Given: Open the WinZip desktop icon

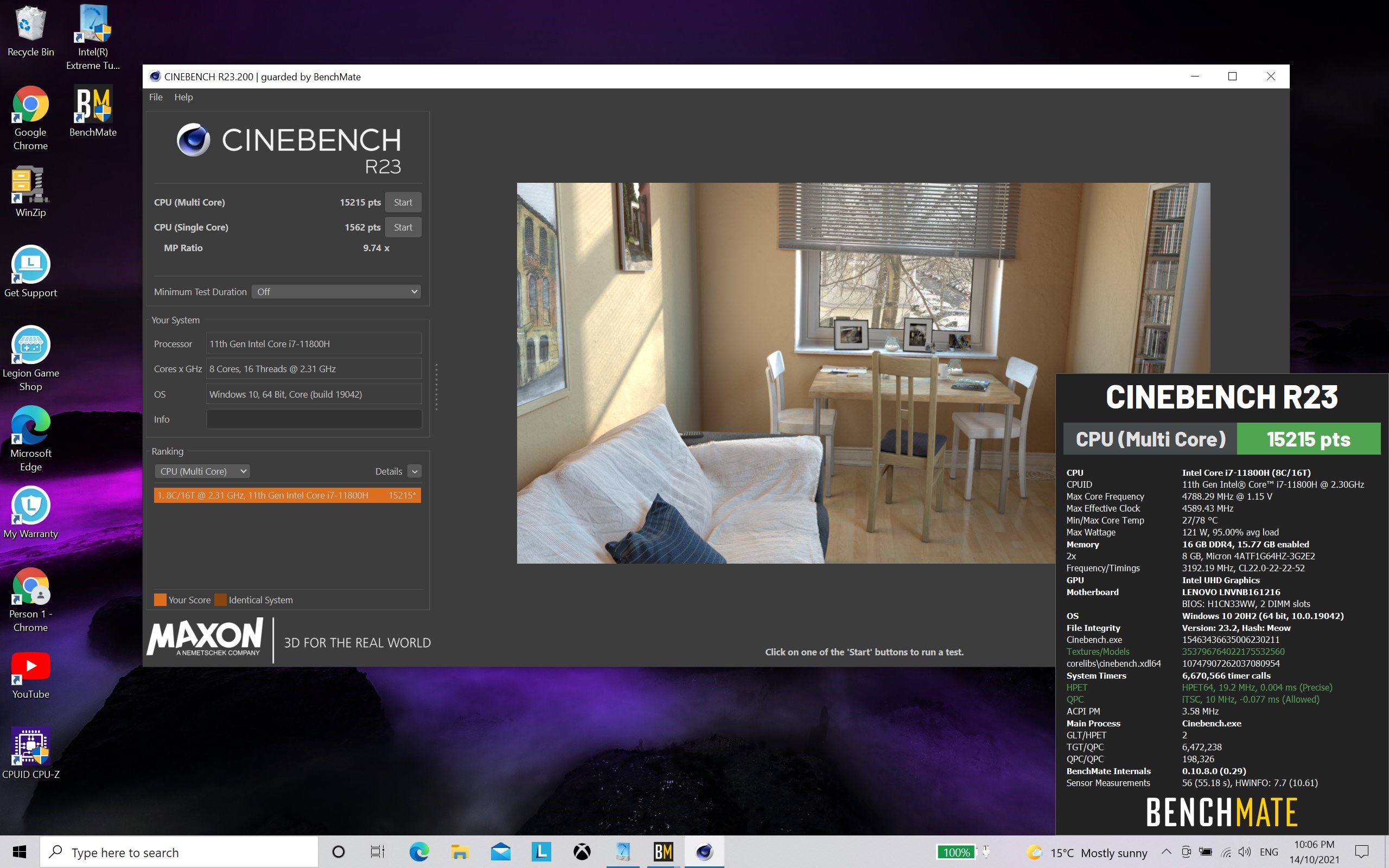Looking at the screenshot, I should [30, 191].
